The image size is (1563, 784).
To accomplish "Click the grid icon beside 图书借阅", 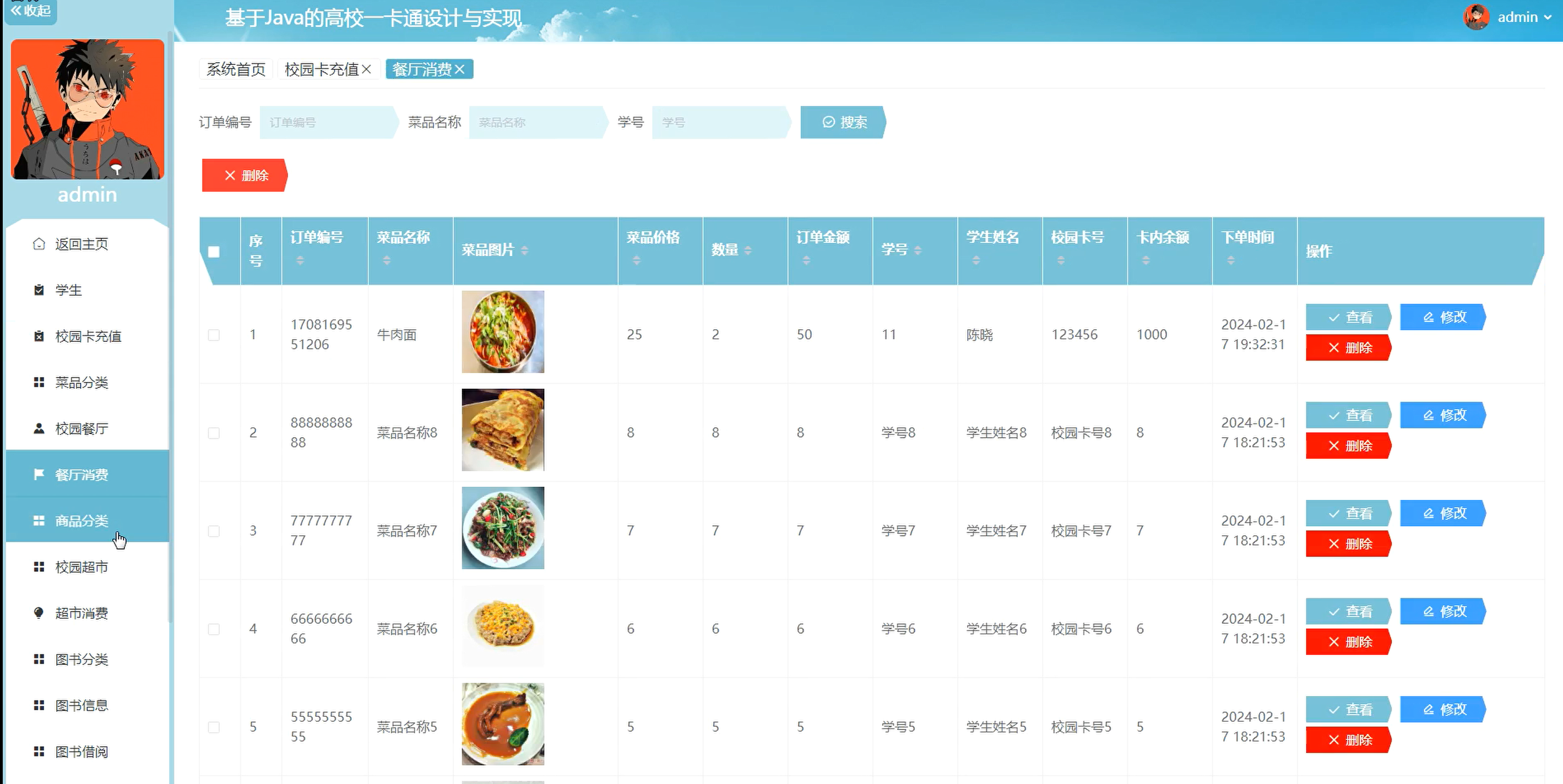I will coord(39,752).
